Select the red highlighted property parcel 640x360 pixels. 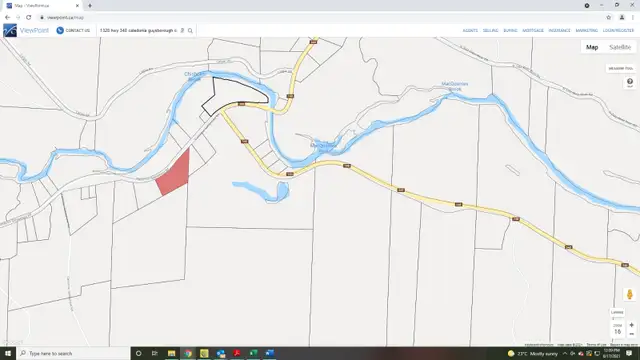click(174, 174)
